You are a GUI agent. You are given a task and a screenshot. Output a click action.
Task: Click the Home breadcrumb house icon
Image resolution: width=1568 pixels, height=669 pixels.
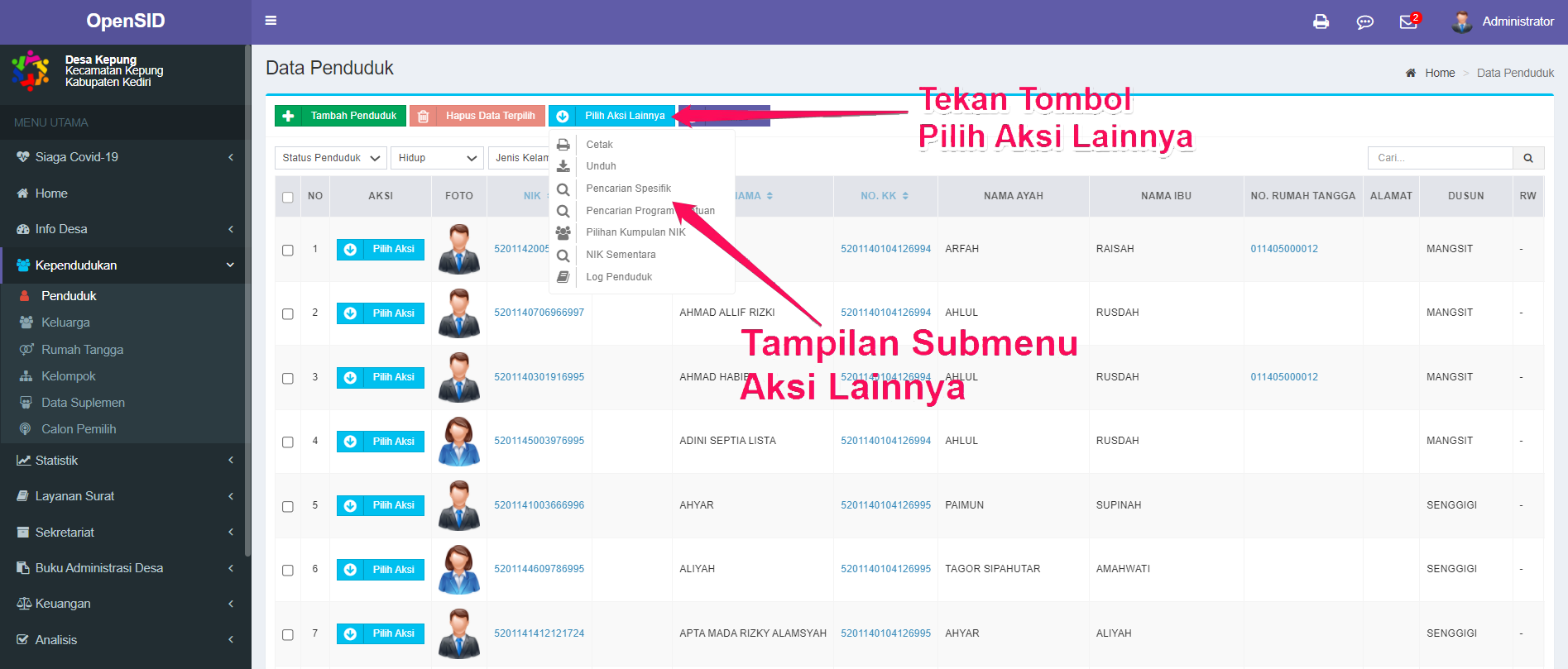click(1411, 73)
